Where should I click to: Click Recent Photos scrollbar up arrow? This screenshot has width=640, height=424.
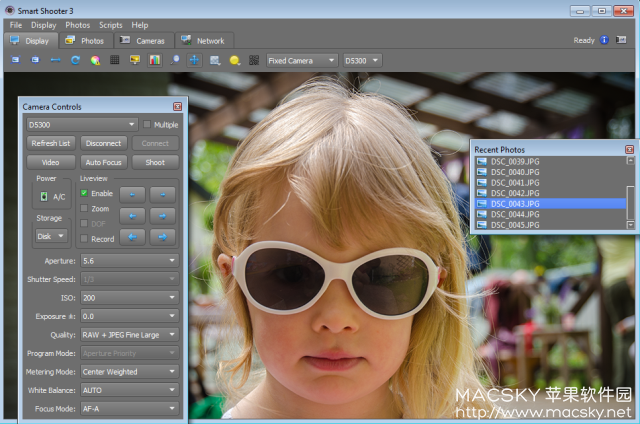coord(631,160)
